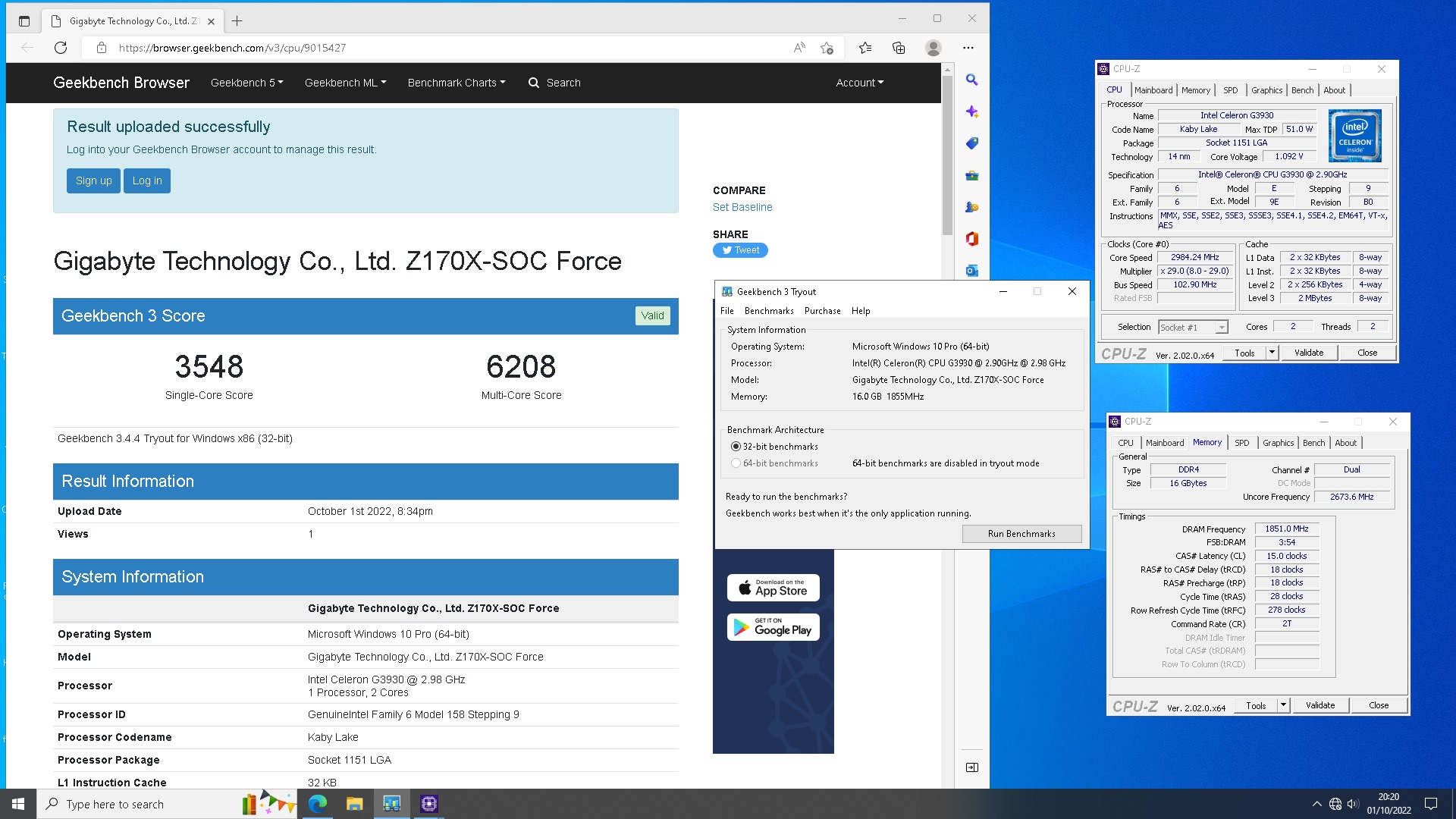Refresh the Geekbench browser page
The height and width of the screenshot is (819, 1456).
click(61, 48)
